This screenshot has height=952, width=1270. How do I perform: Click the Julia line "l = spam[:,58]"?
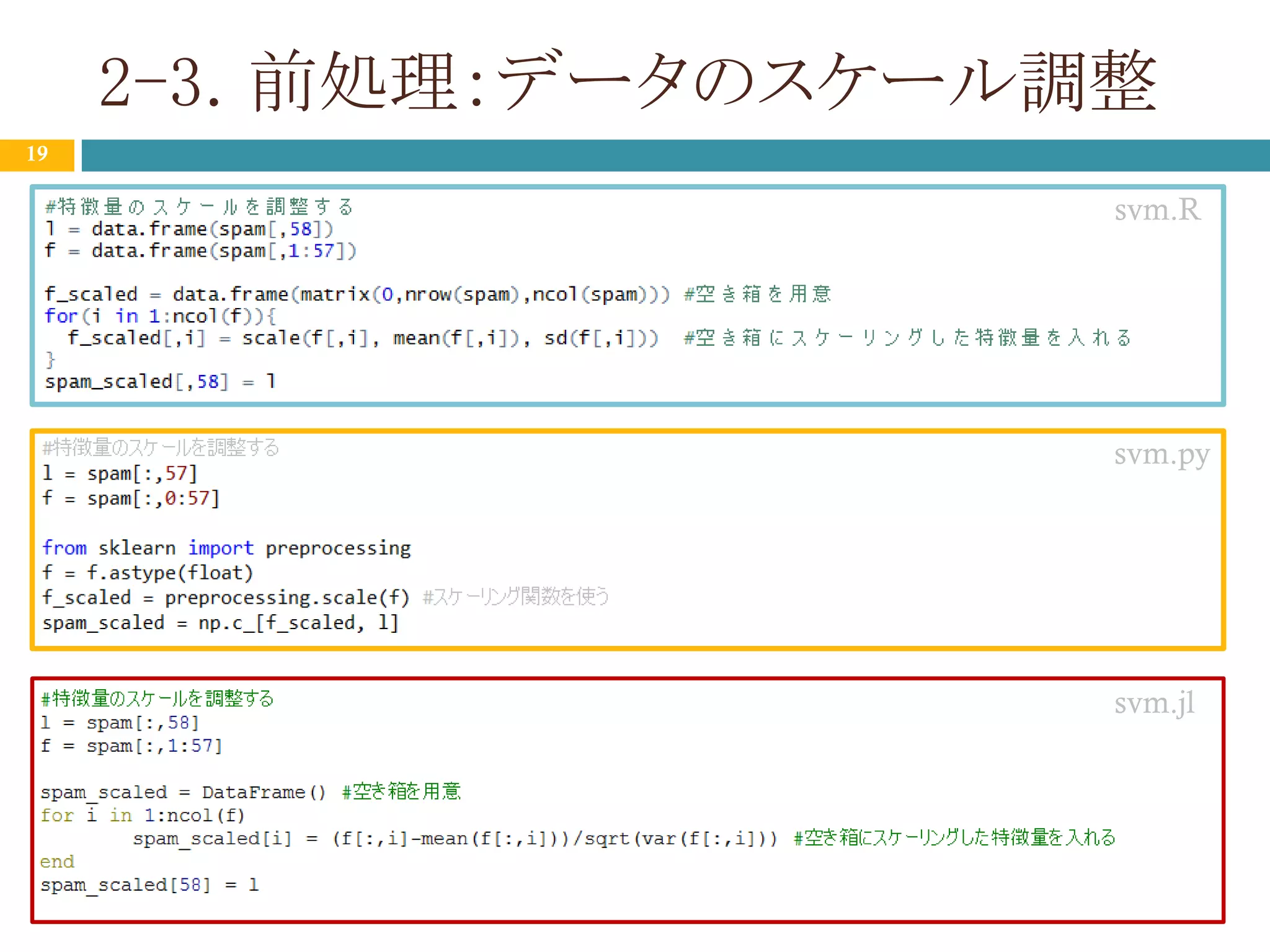point(120,723)
